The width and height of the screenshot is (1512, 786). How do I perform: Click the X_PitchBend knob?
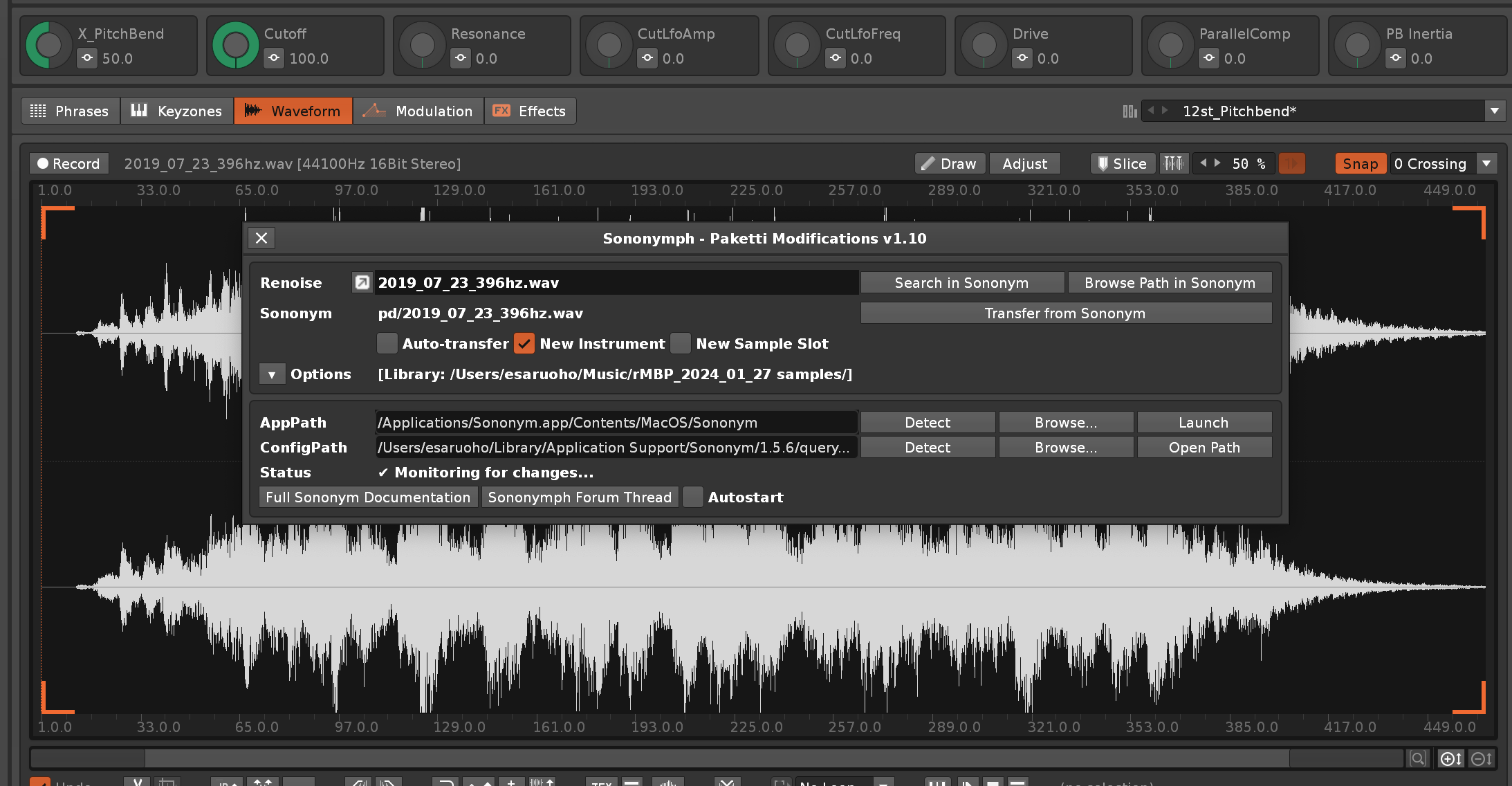[48, 46]
